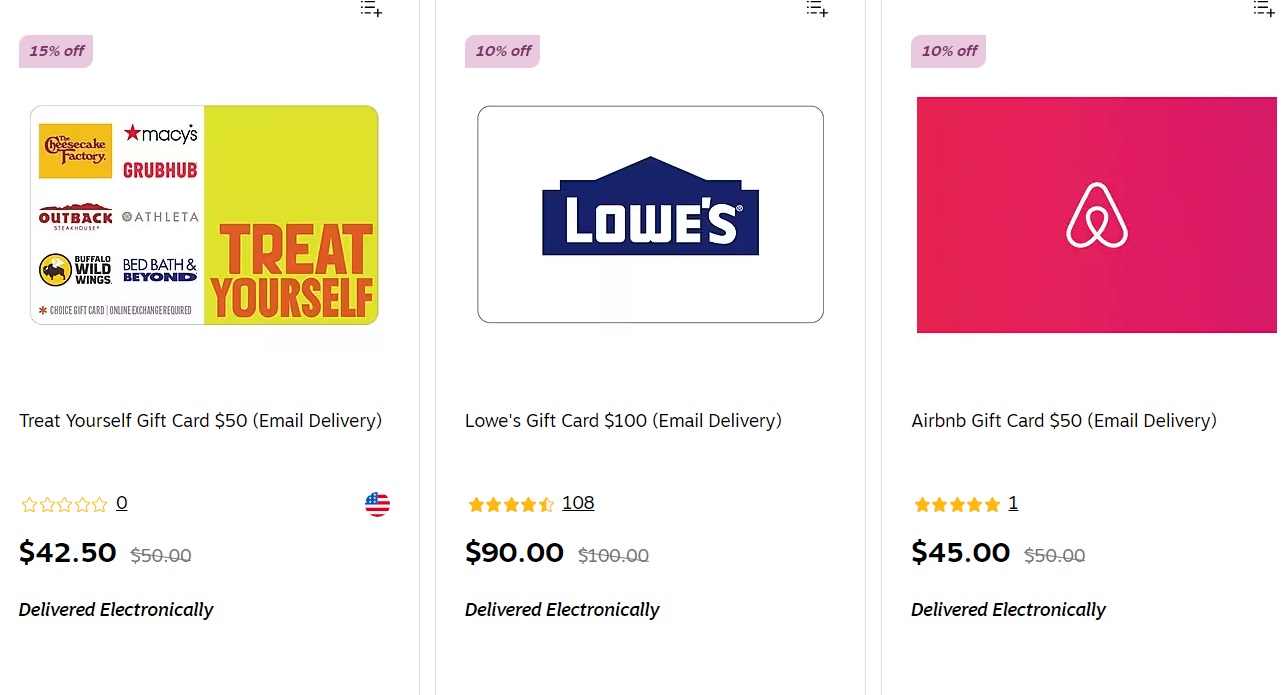Click the 15% off badge
This screenshot has height=695, width=1284.
pos(55,50)
